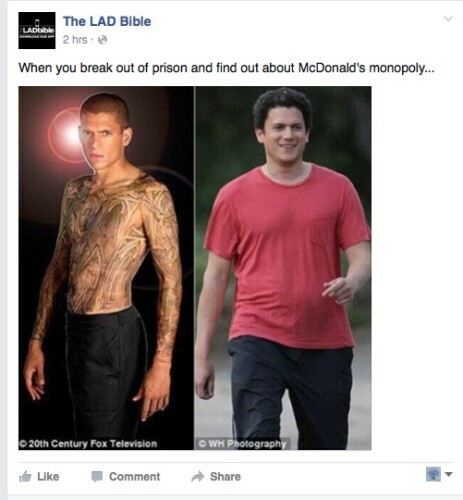Click the Comment speech bubble icon
463x500 pixels.
(97, 477)
